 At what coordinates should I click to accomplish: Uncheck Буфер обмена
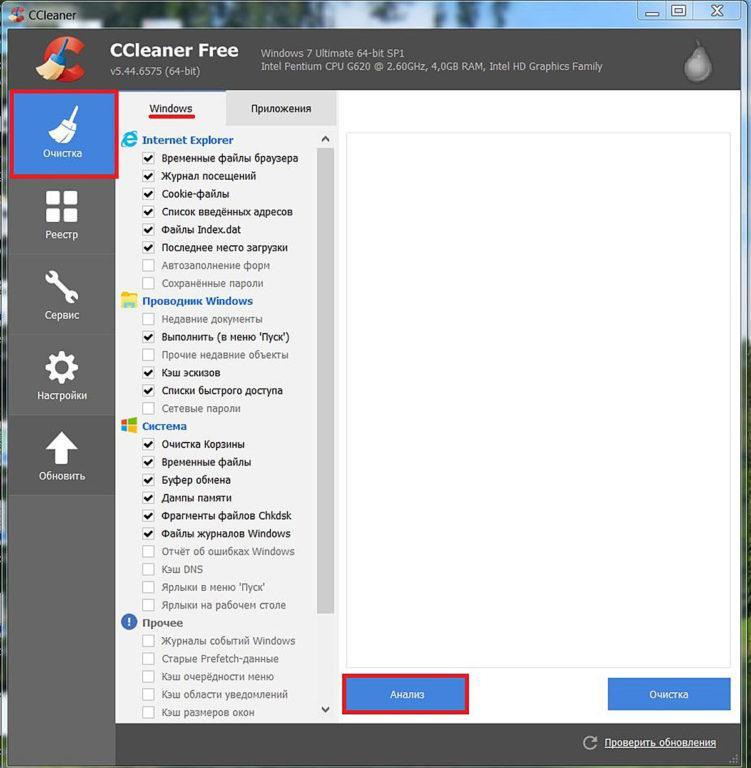coord(148,480)
